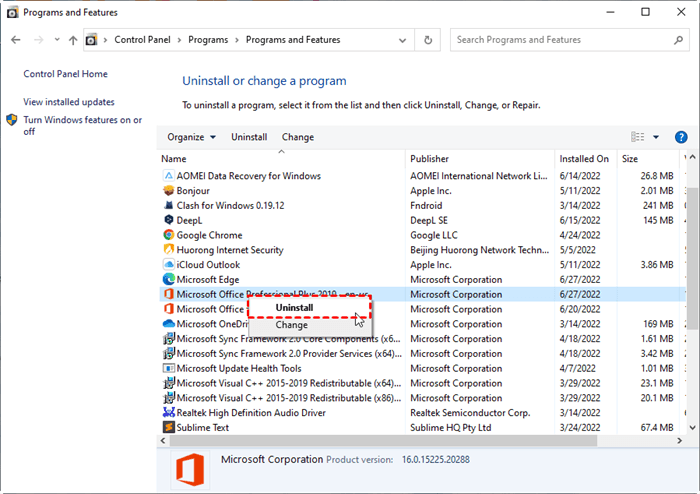The height and width of the screenshot is (494, 700).
Task: Click the Huorong Internet Security icon
Action: tap(169, 250)
